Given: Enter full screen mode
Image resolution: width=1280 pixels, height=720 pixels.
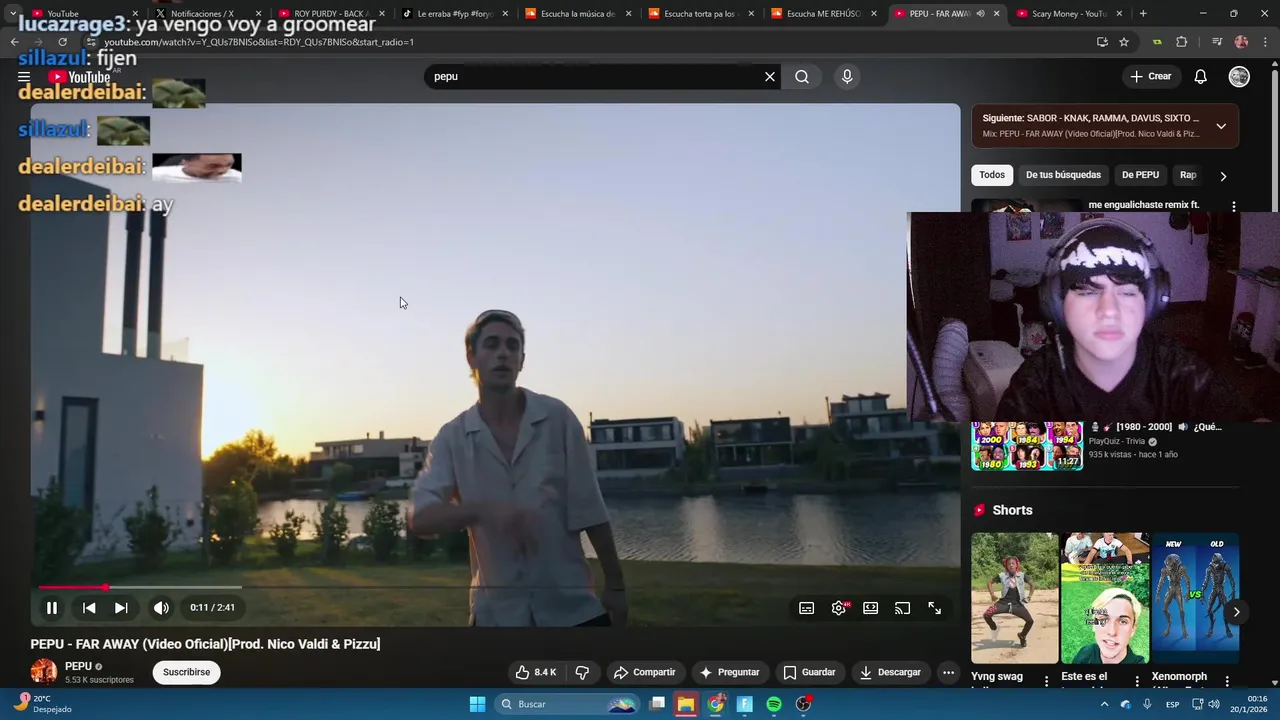Looking at the screenshot, I should pyautogui.click(x=935, y=608).
